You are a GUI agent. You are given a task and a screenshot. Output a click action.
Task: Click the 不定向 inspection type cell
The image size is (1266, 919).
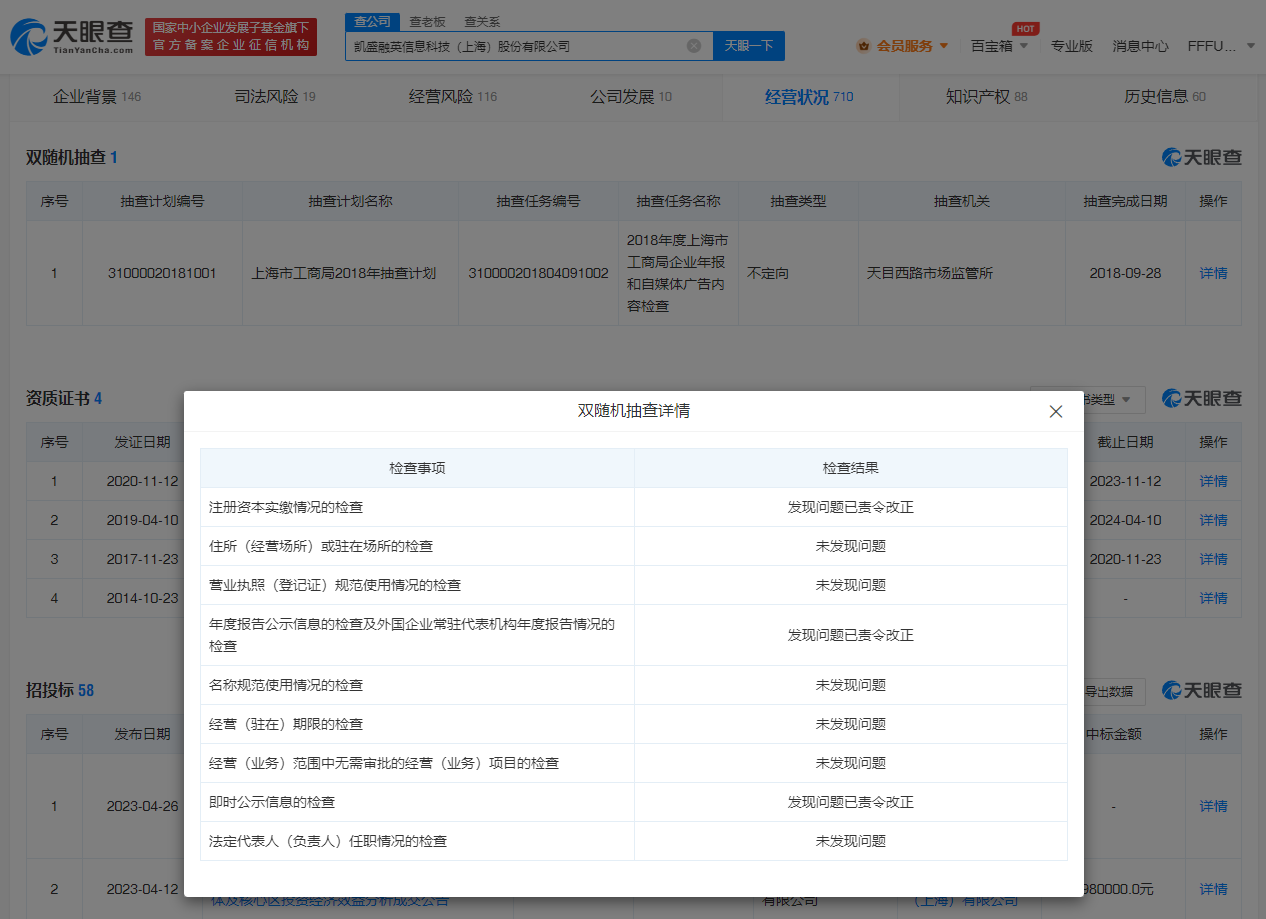(767, 273)
